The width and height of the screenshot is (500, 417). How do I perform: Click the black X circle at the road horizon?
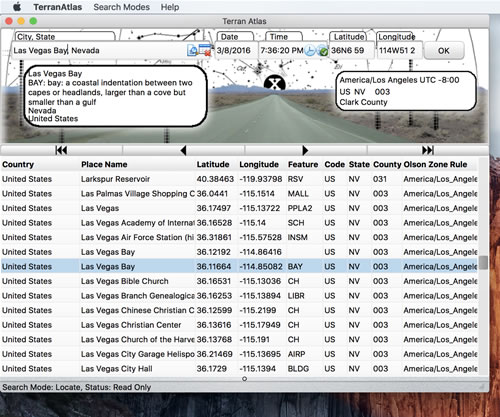(x=275, y=83)
